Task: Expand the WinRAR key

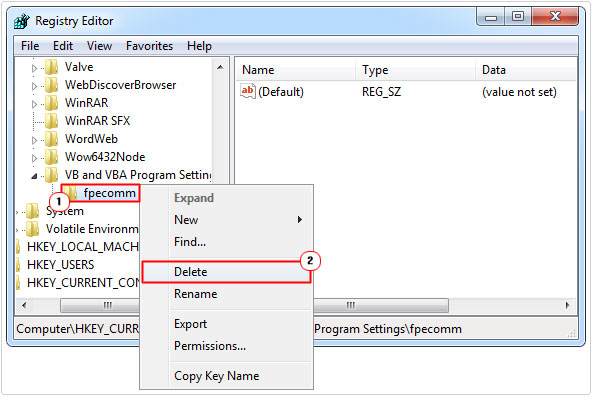Action: (x=34, y=104)
